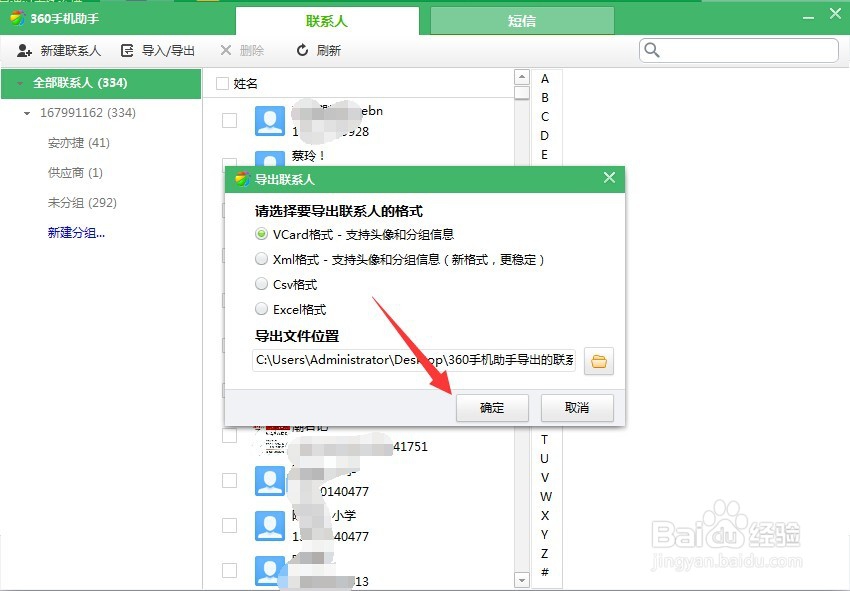The height and width of the screenshot is (591, 850).
Task: Click avatar of number ending 0140477
Action: [x=270, y=481]
